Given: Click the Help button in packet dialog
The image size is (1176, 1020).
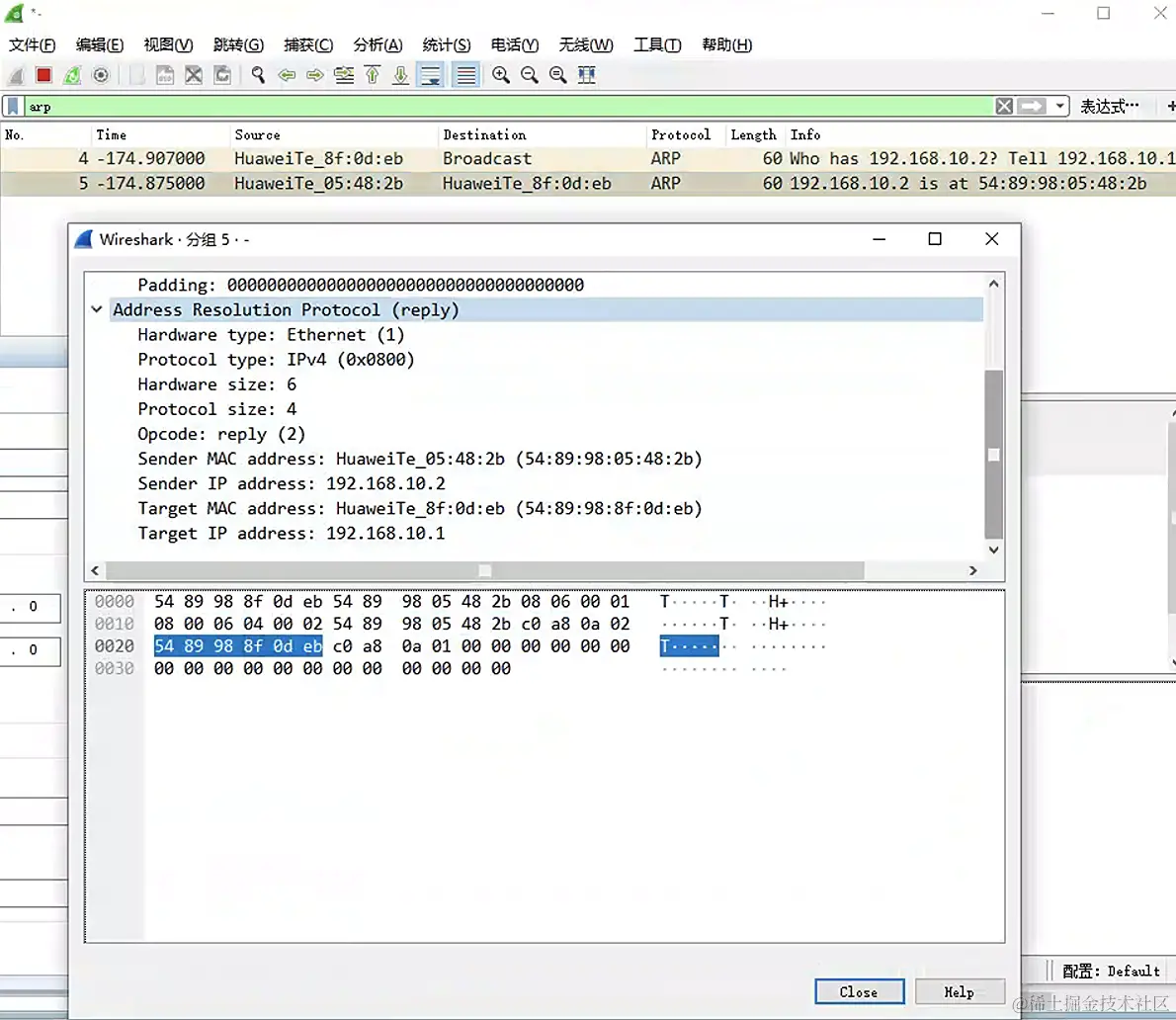Looking at the screenshot, I should pyautogui.click(x=960, y=992).
